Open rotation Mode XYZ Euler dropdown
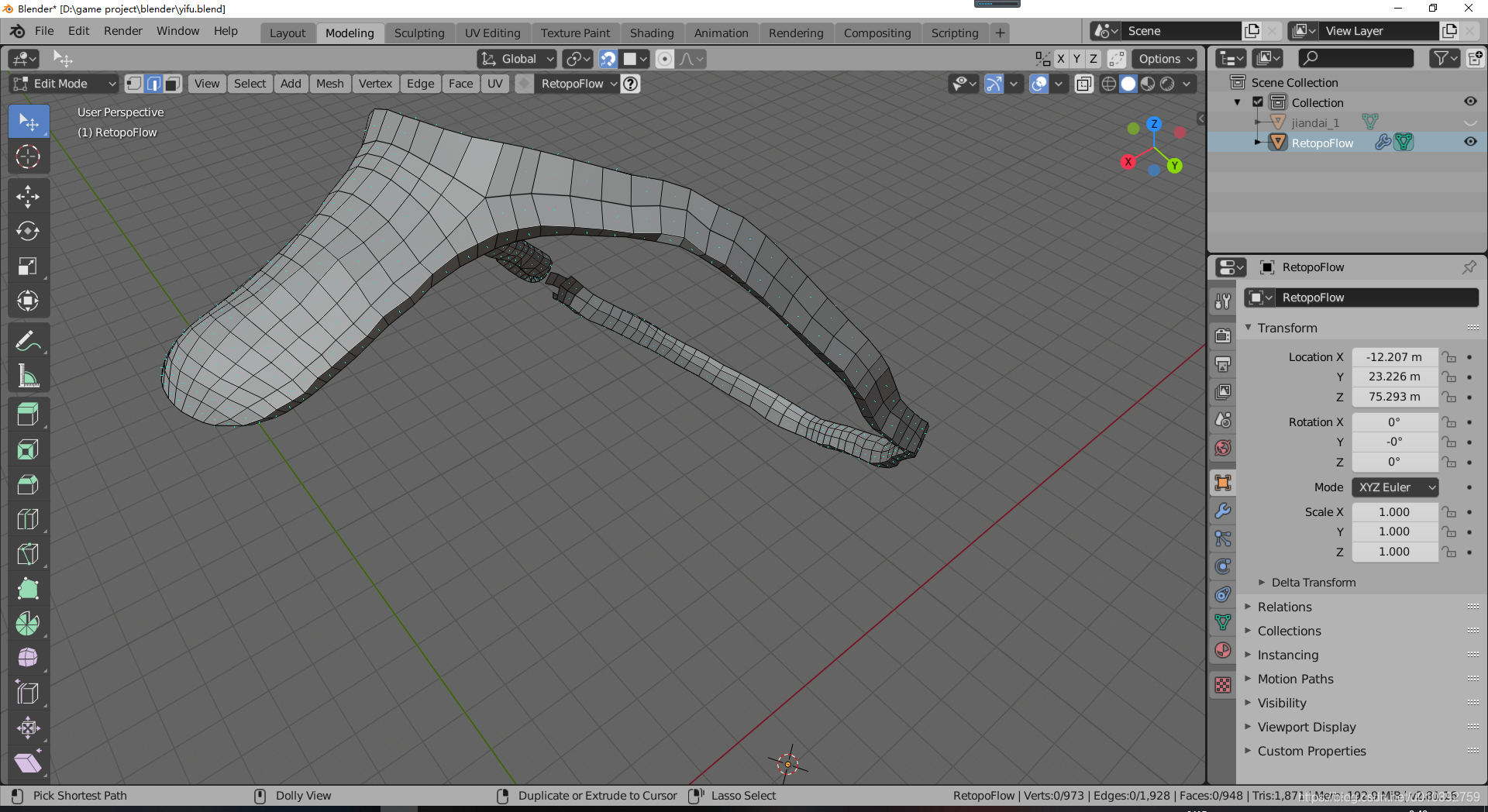 [x=1395, y=487]
